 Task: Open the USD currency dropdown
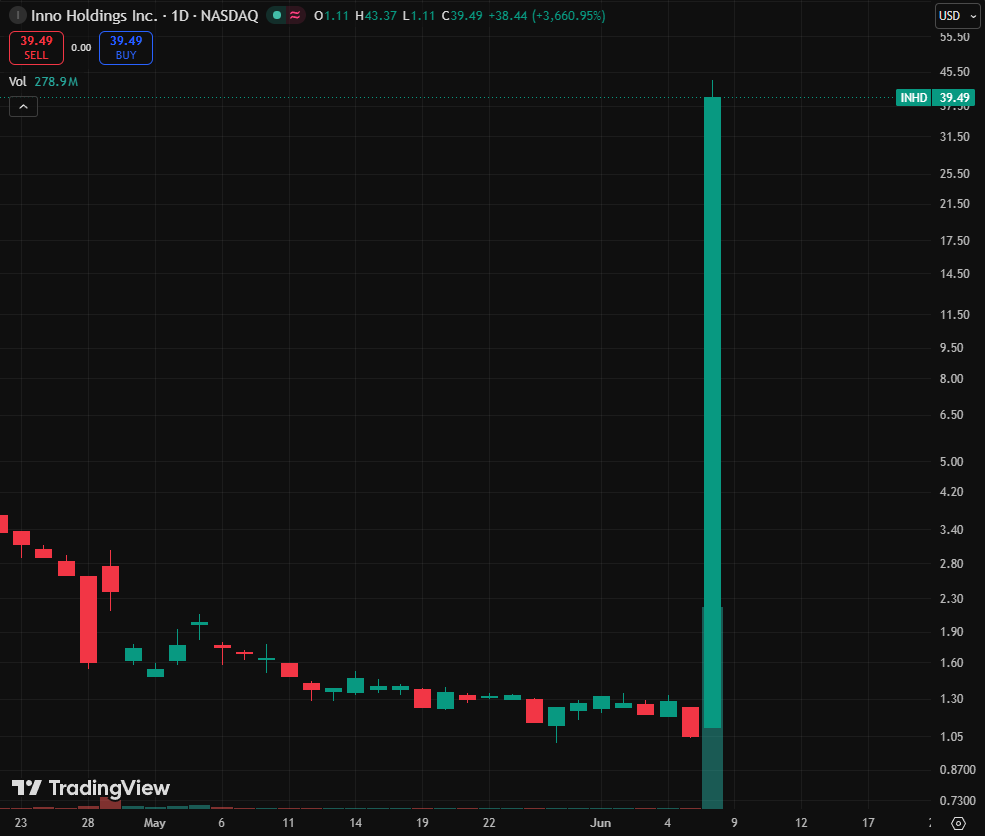(957, 16)
